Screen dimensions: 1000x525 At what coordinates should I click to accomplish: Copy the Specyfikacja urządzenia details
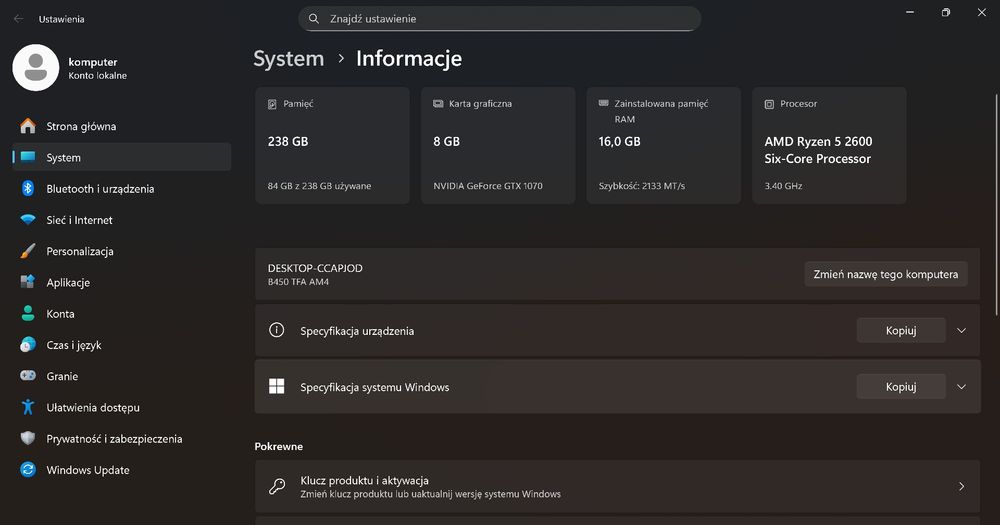[901, 330]
